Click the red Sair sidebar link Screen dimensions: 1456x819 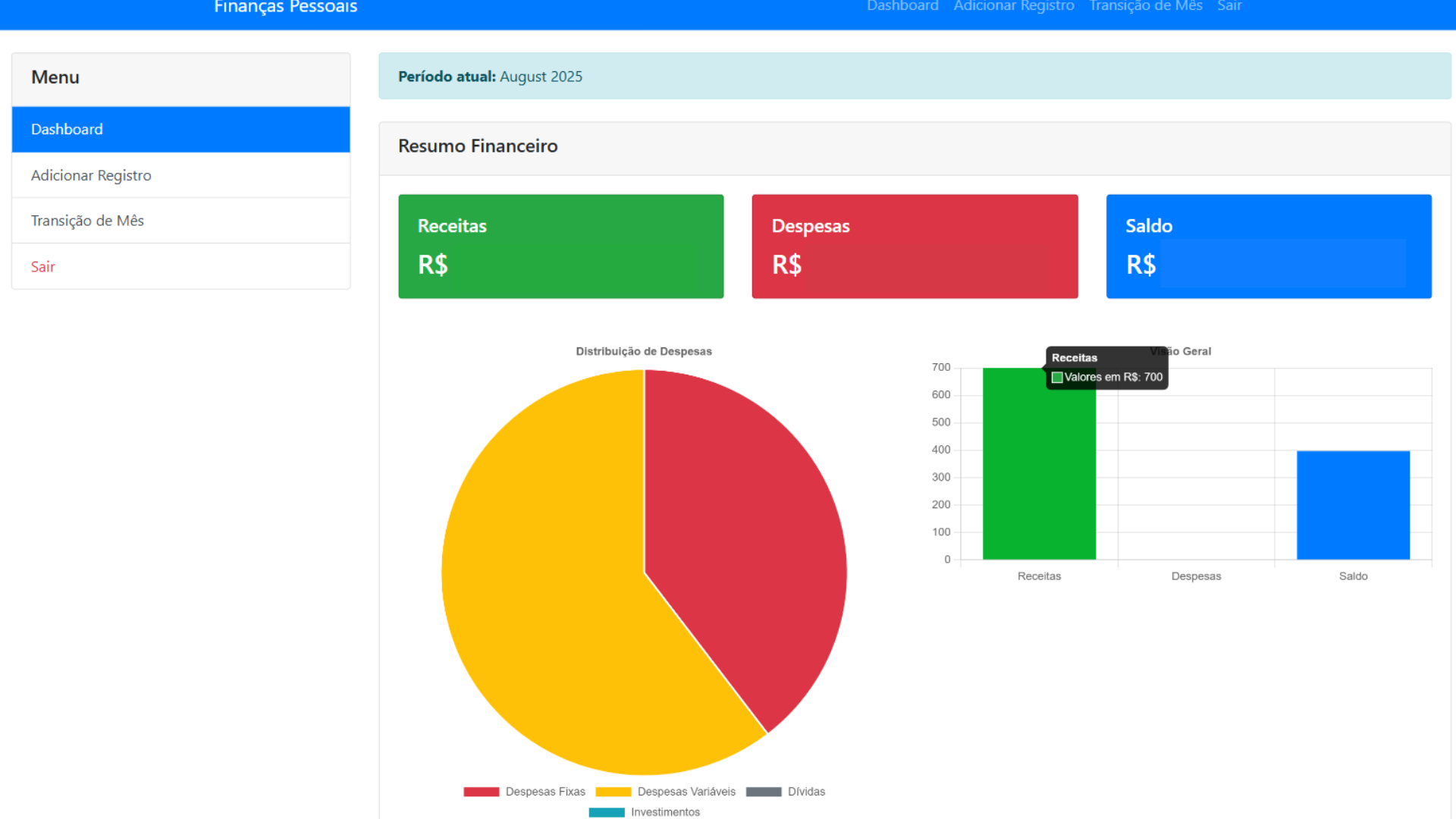pyautogui.click(x=43, y=266)
